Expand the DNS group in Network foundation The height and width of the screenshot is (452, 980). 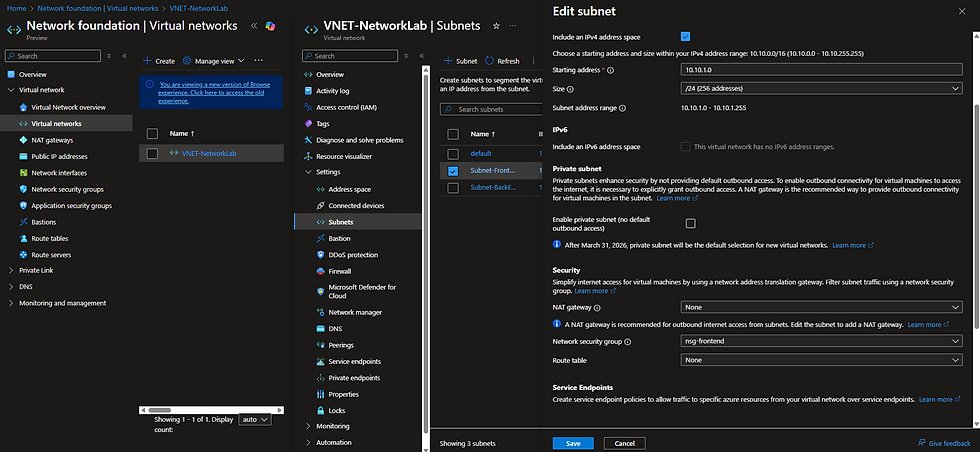(x=11, y=287)
